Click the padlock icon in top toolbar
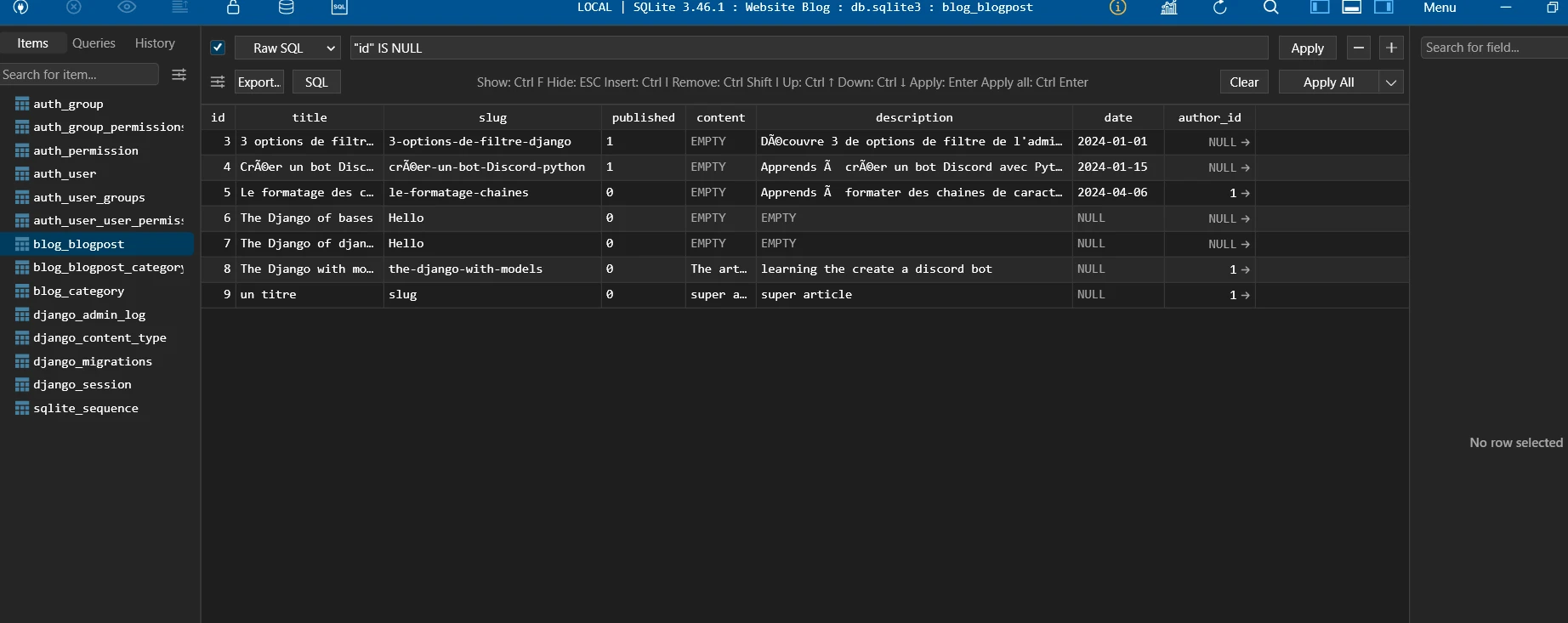The width and height of the screenshot is (1568, 623). click(x=233, y=7)
